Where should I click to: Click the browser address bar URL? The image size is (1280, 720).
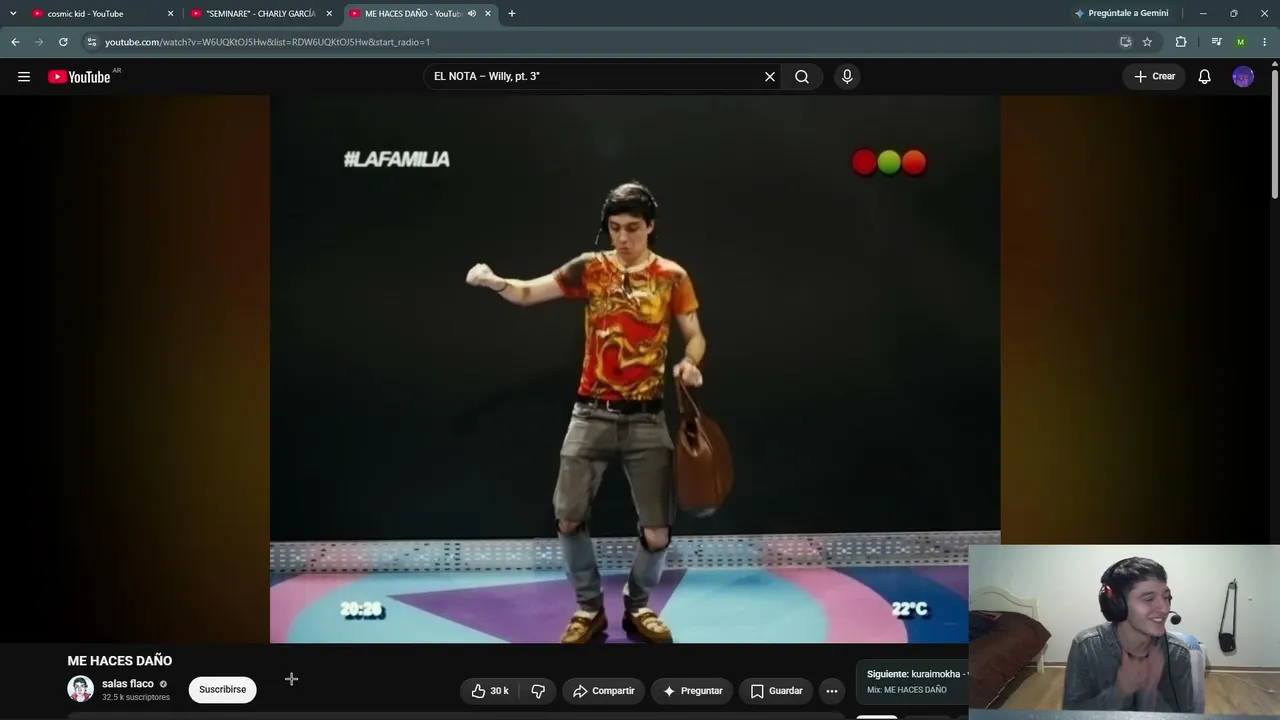click(267, 42)
